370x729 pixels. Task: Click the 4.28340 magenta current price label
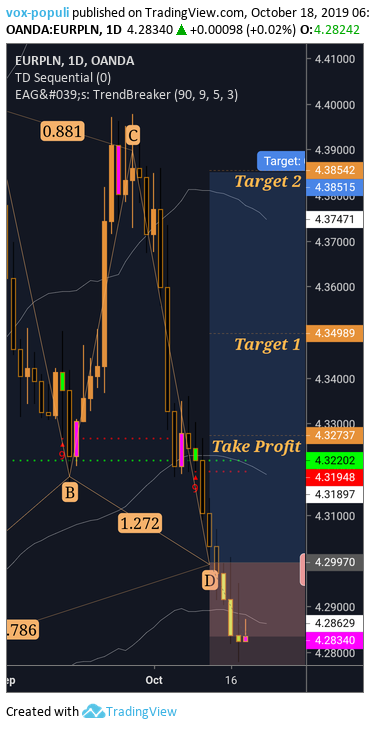[x=335, y=641]
